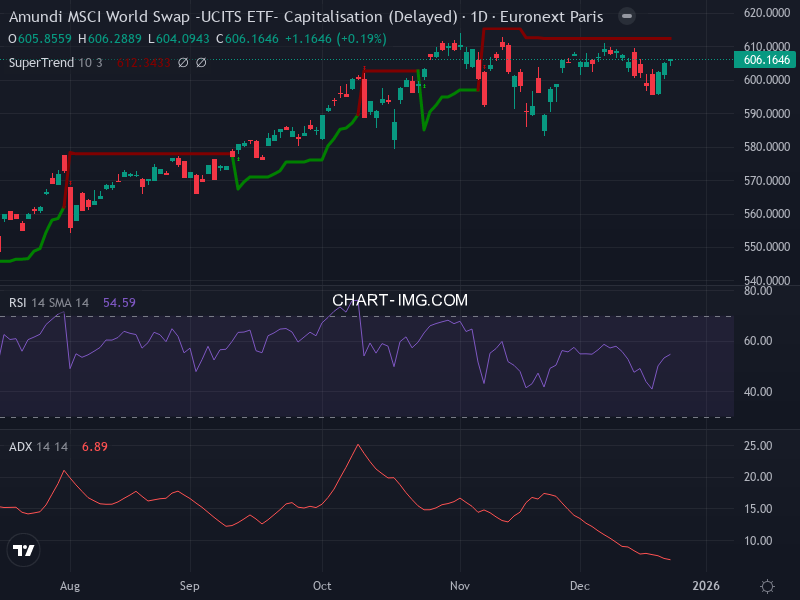Open symbol menu by clicking the Amundi title
The image size is (800, 600).
pyautogui.click(x=100, y=16)
